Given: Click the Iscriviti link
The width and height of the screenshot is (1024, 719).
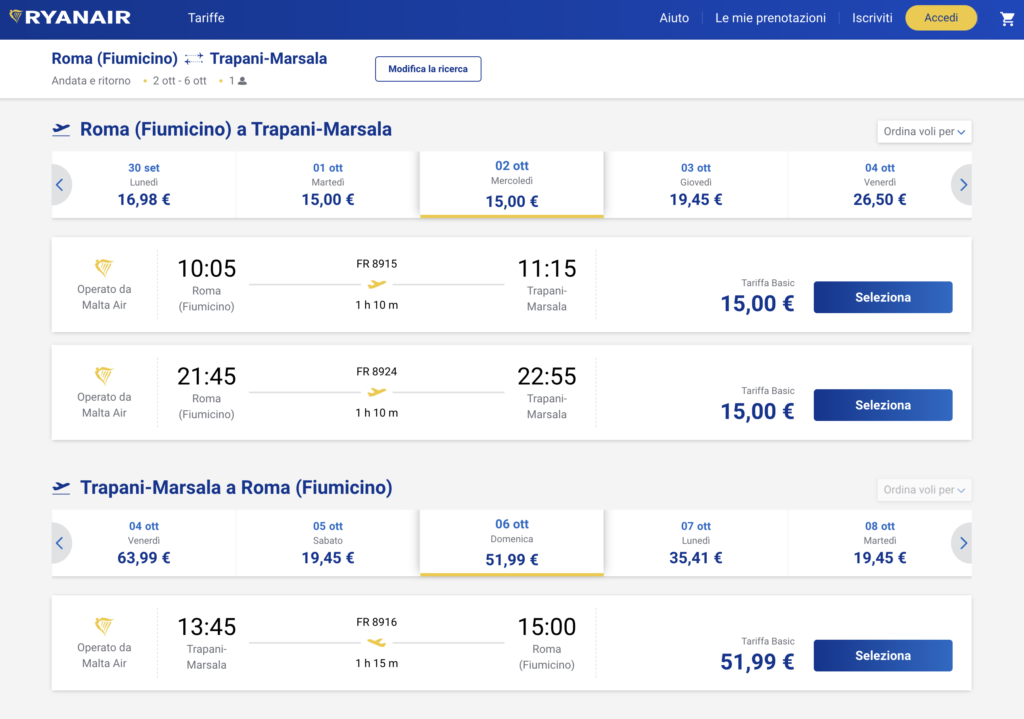Looking at the screenshot, I should (872, 18).
